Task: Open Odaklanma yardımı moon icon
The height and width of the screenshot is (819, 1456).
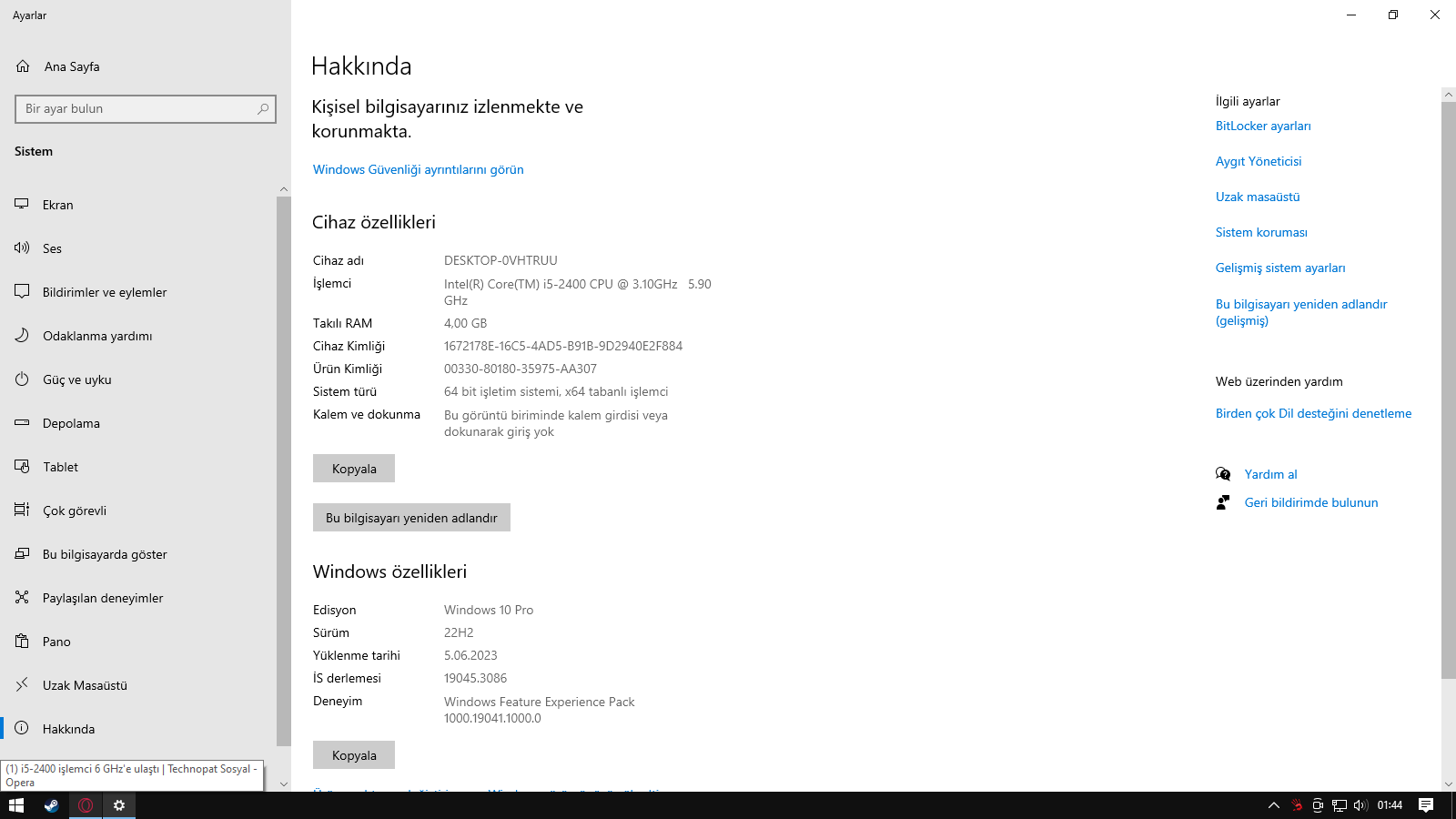Action: pyautogui.click(x=22, y=336)
